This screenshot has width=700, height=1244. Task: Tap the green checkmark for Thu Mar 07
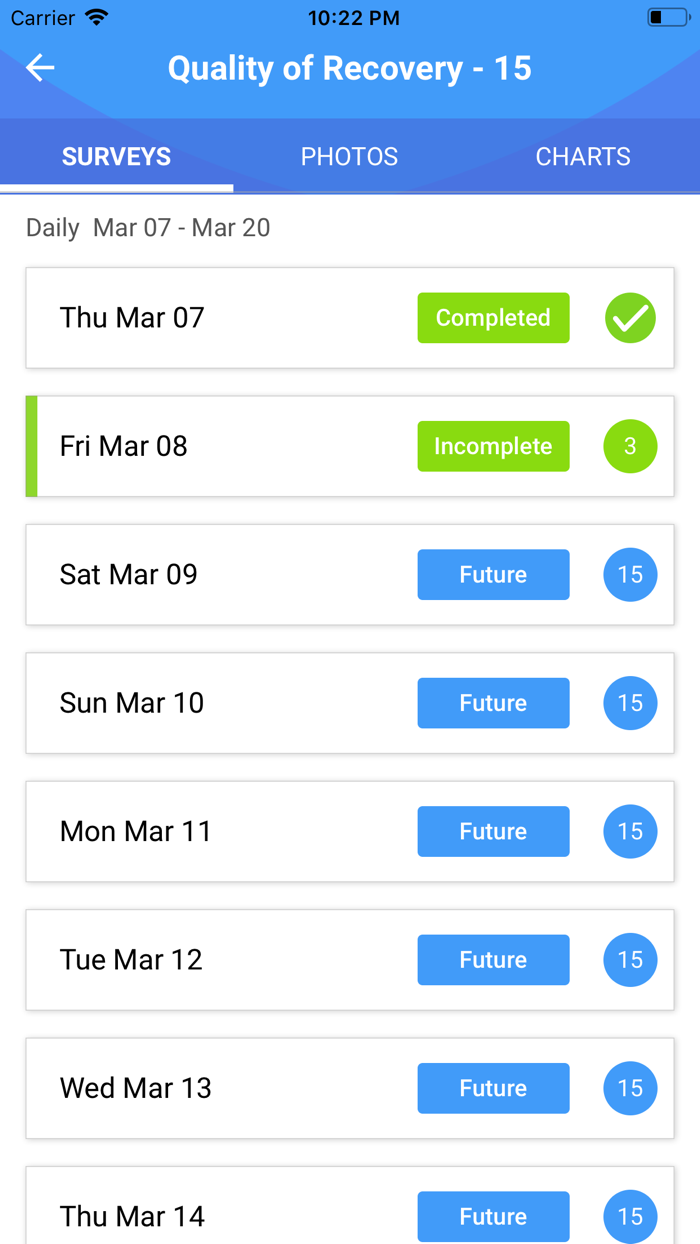[630, 318]
